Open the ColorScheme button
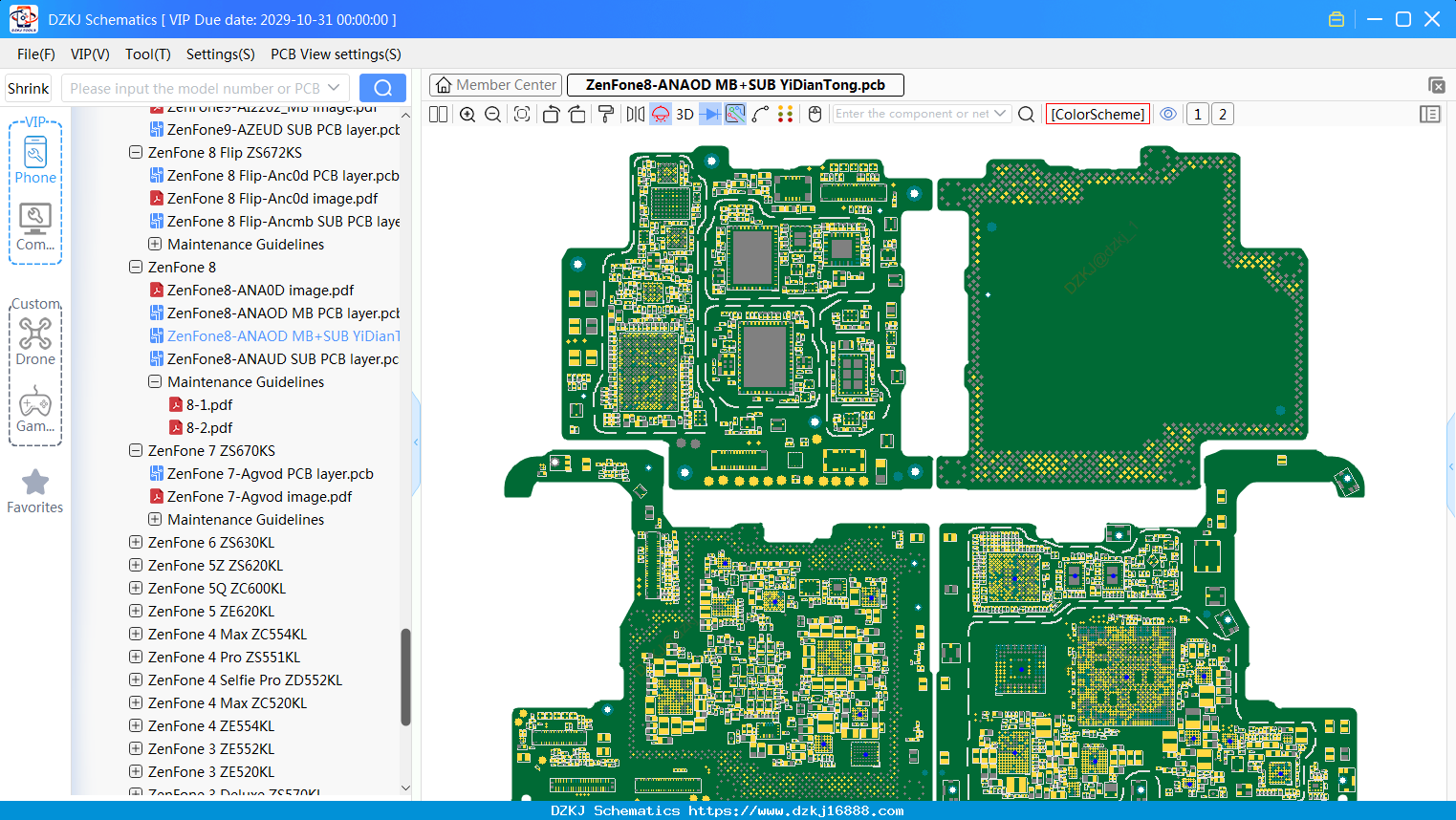Viewport: 1456px width, 820px height. tap(1097, 115)
